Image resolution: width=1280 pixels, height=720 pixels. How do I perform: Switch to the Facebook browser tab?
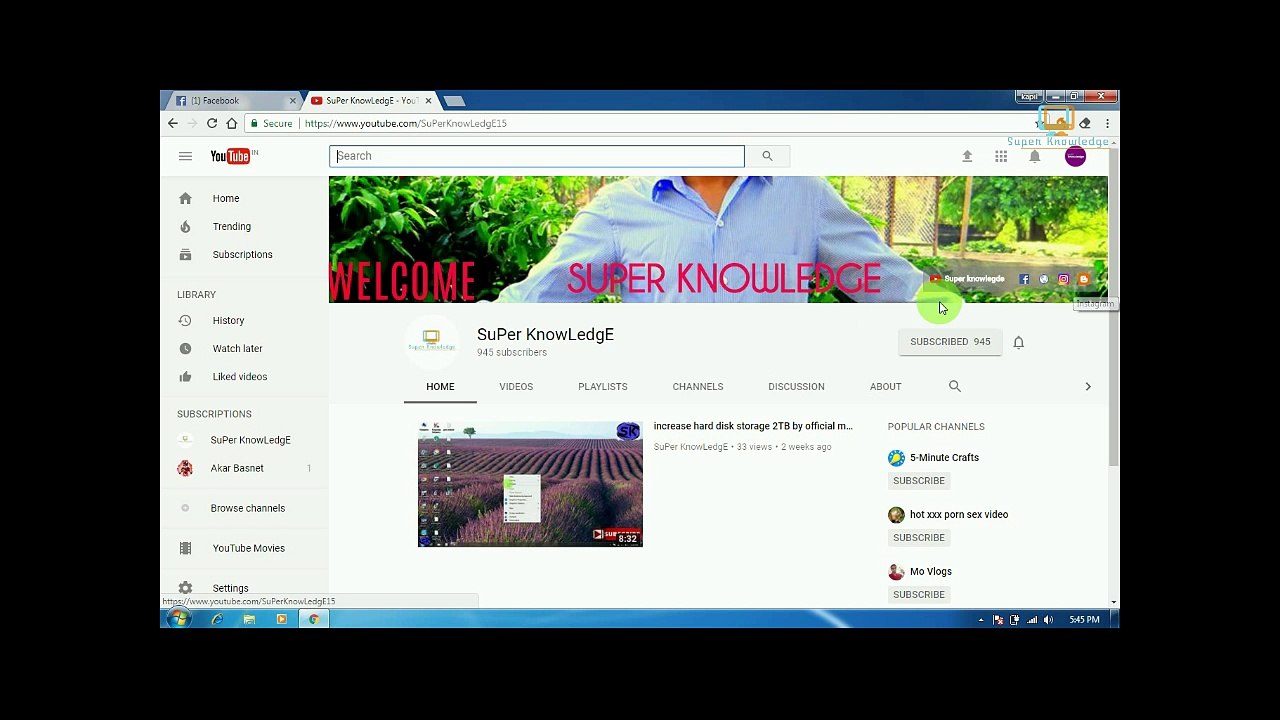coord(232,100)
